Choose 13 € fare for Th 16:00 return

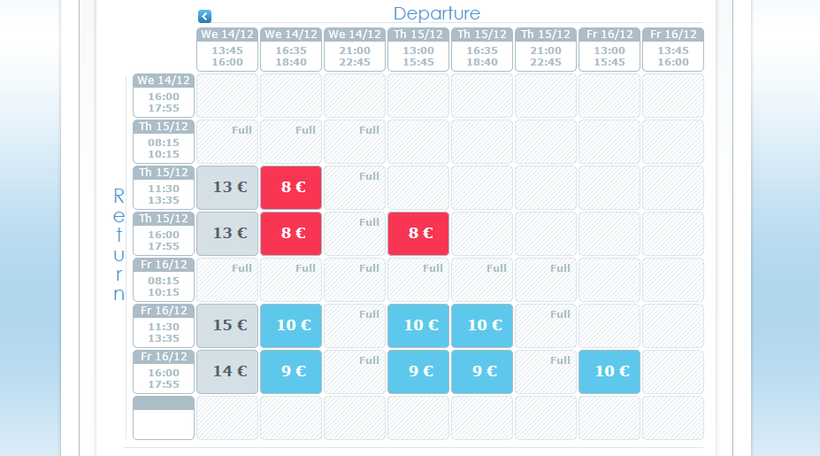pyautogui.click(x=227, y=233)
